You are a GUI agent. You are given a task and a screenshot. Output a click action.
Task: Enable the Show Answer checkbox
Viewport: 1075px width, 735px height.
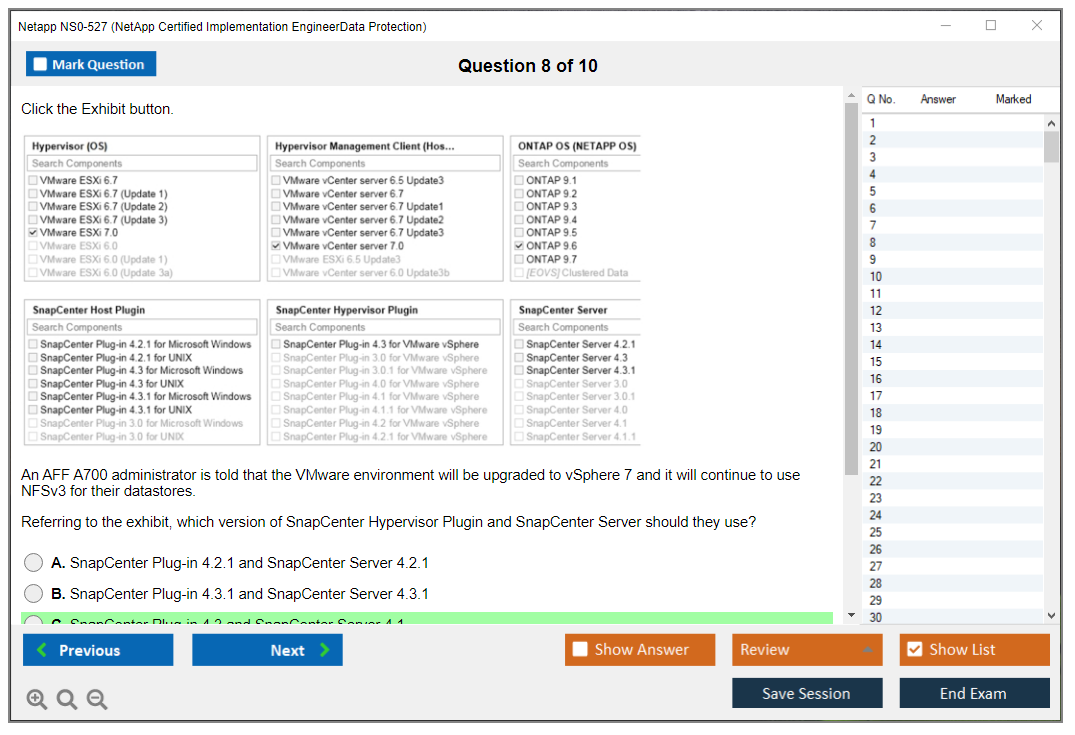coord(580,650)
